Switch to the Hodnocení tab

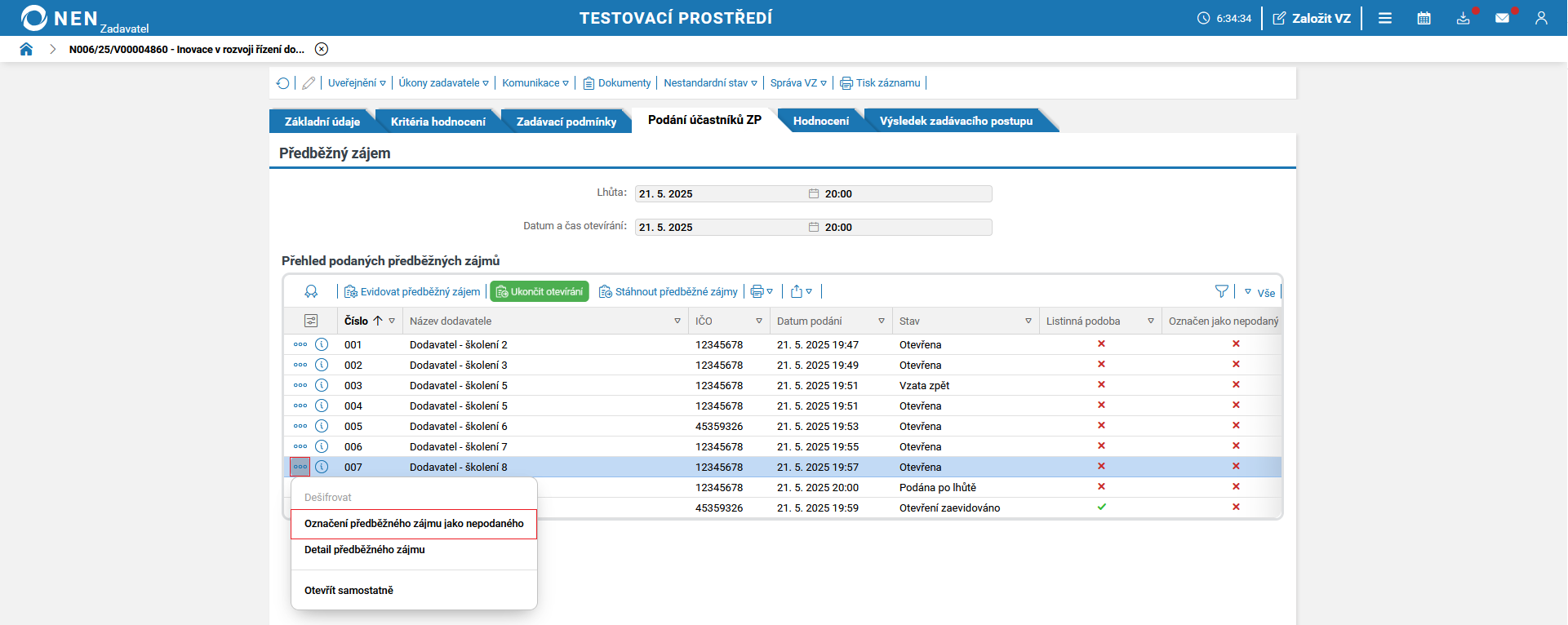[x=821, y=121]
